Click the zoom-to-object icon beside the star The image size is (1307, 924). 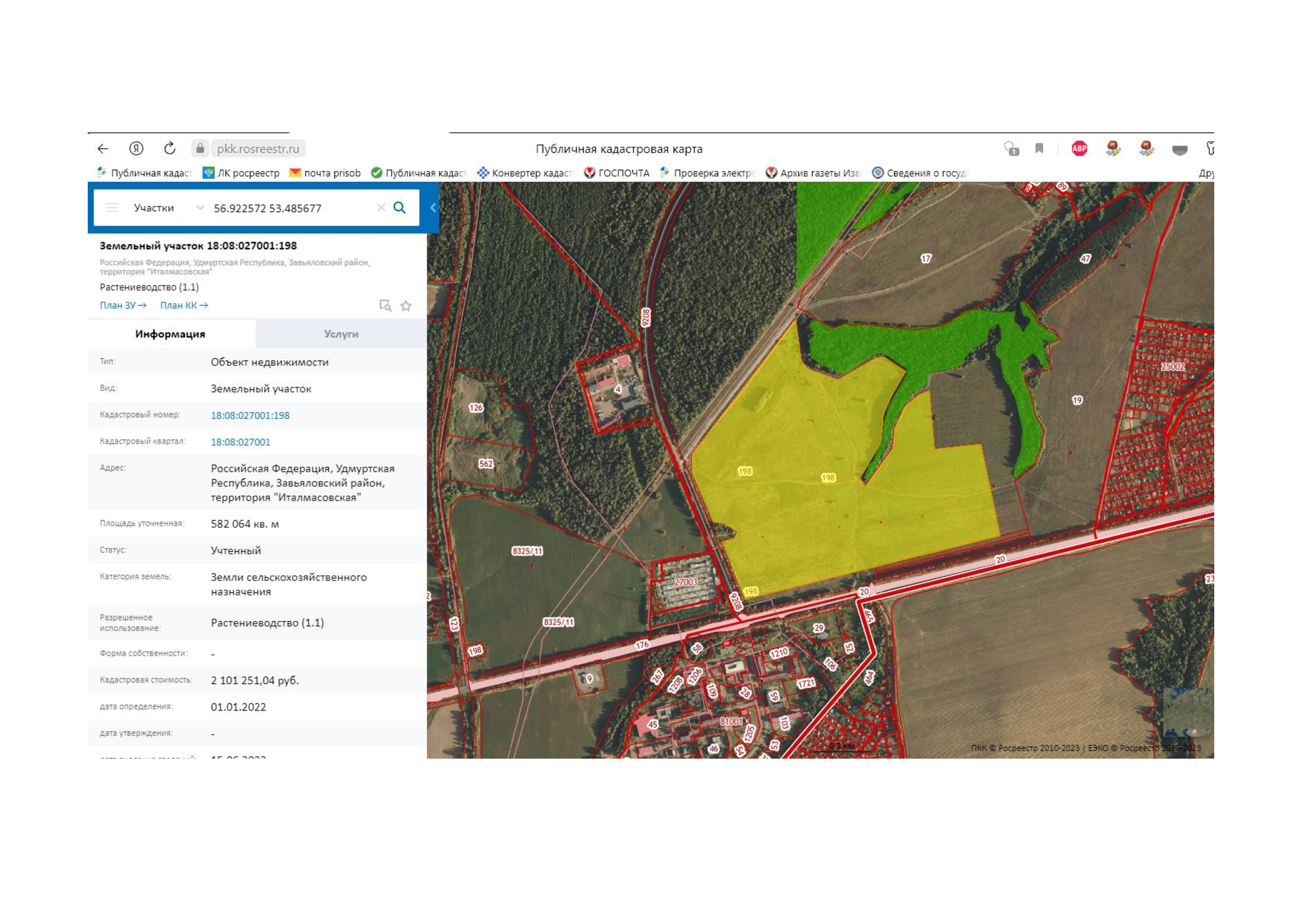[386, 306]
